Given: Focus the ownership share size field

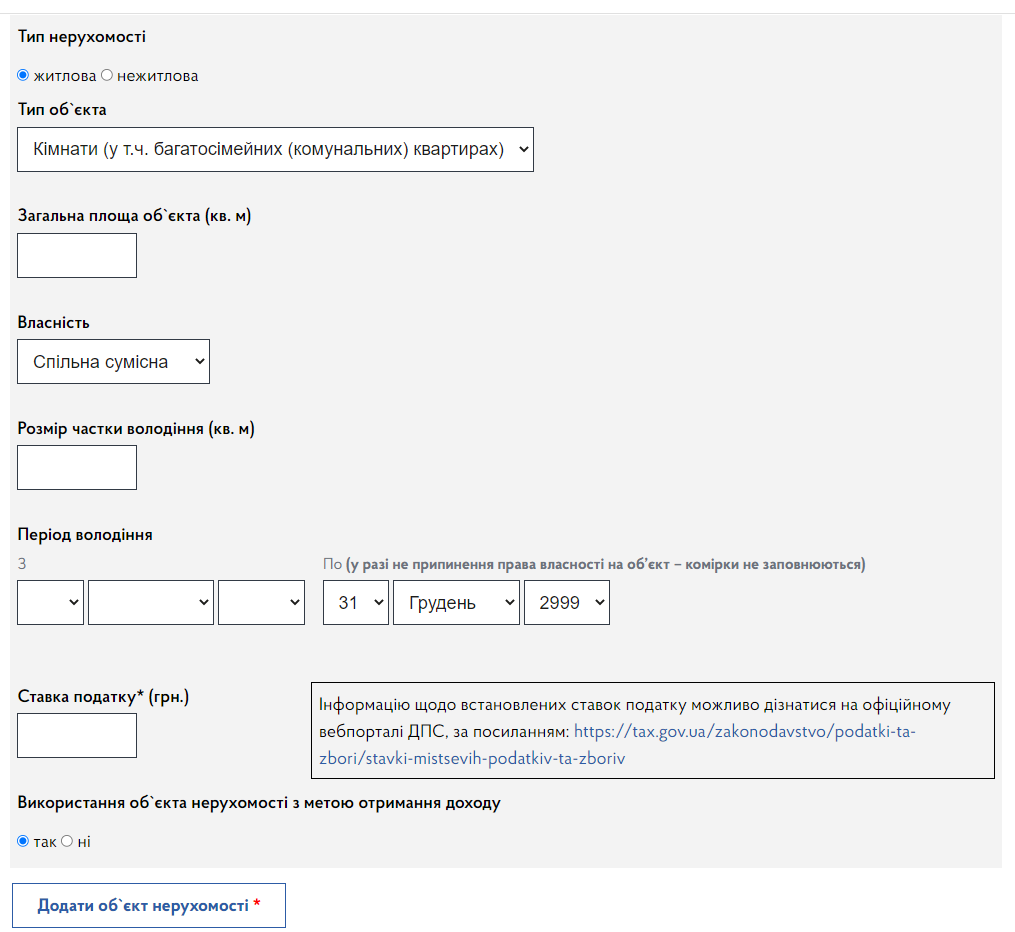Looking at the screenshot, I should coord(77,467).
